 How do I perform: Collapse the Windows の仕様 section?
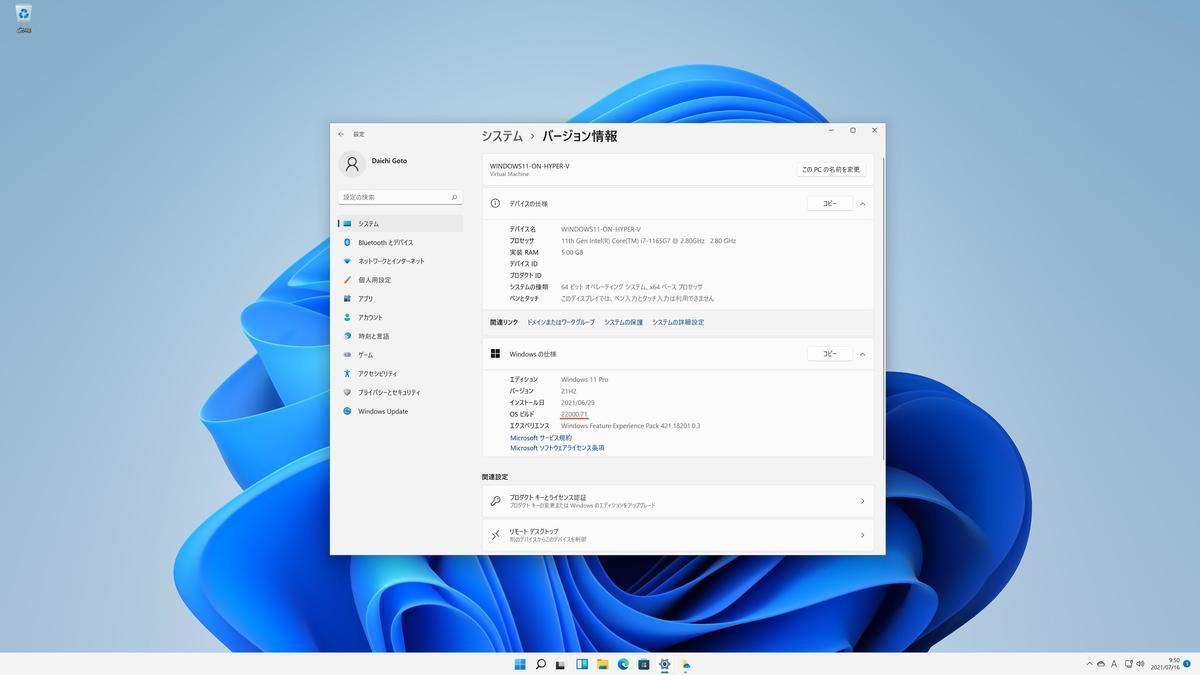coord(862,354)
